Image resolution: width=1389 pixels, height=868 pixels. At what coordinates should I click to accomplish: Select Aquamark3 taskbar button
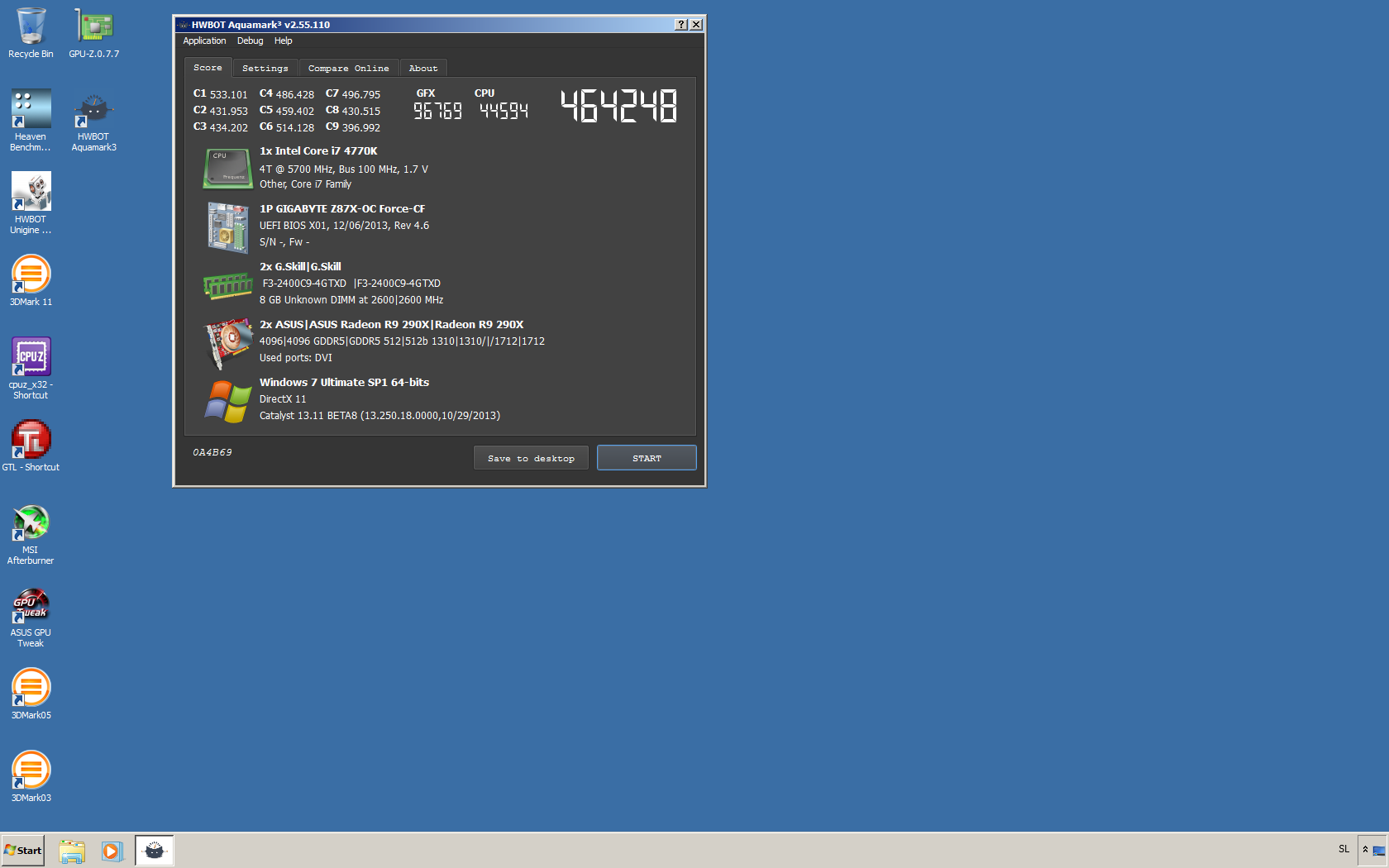point(155,851)
